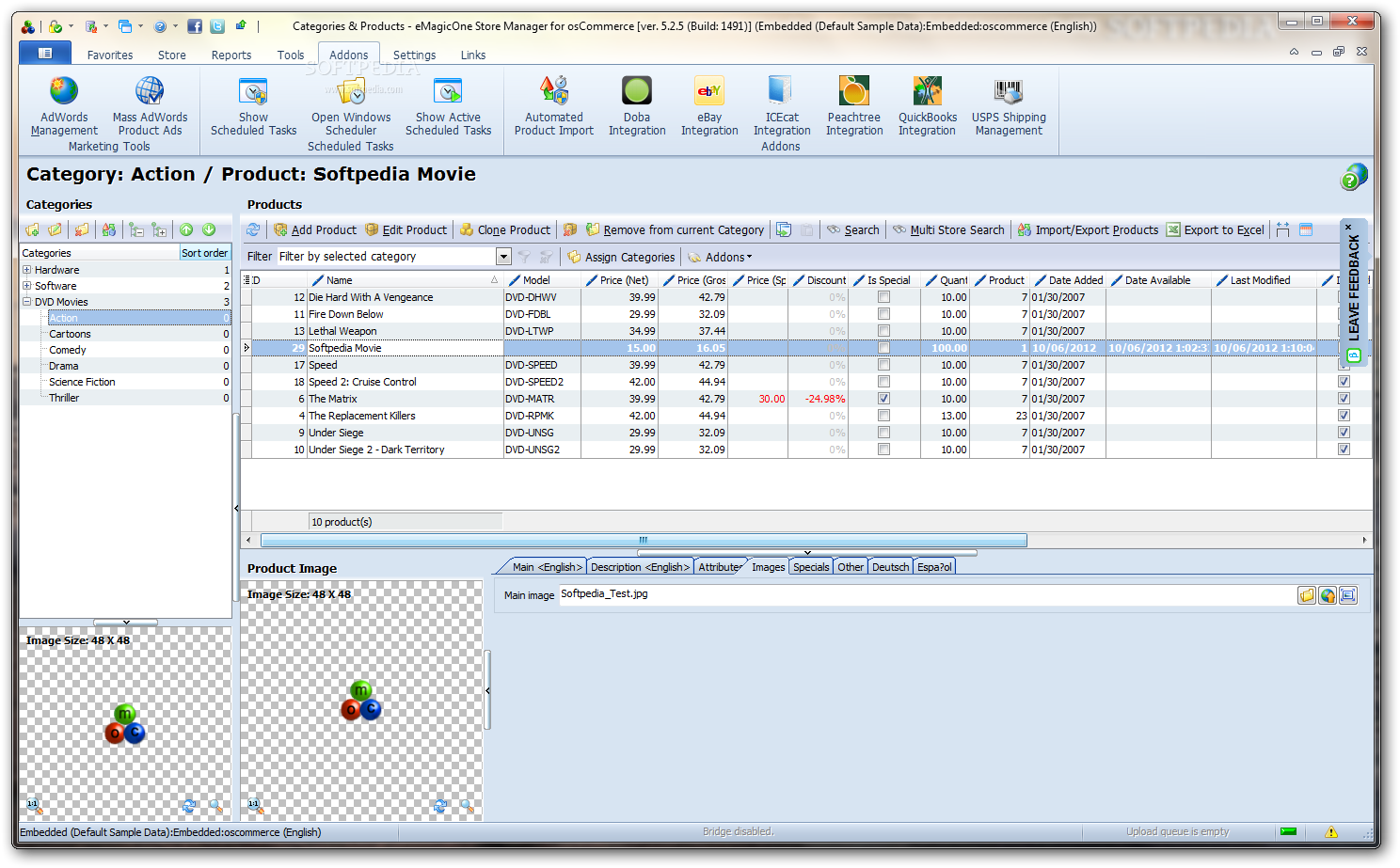Open dropdown arrow next to help icon in title bar

[x=175, y=26]
